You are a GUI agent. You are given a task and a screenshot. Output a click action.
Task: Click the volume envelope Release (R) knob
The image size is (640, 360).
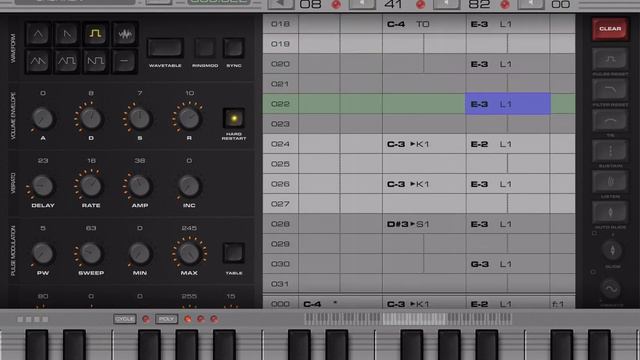coord(189,119)
